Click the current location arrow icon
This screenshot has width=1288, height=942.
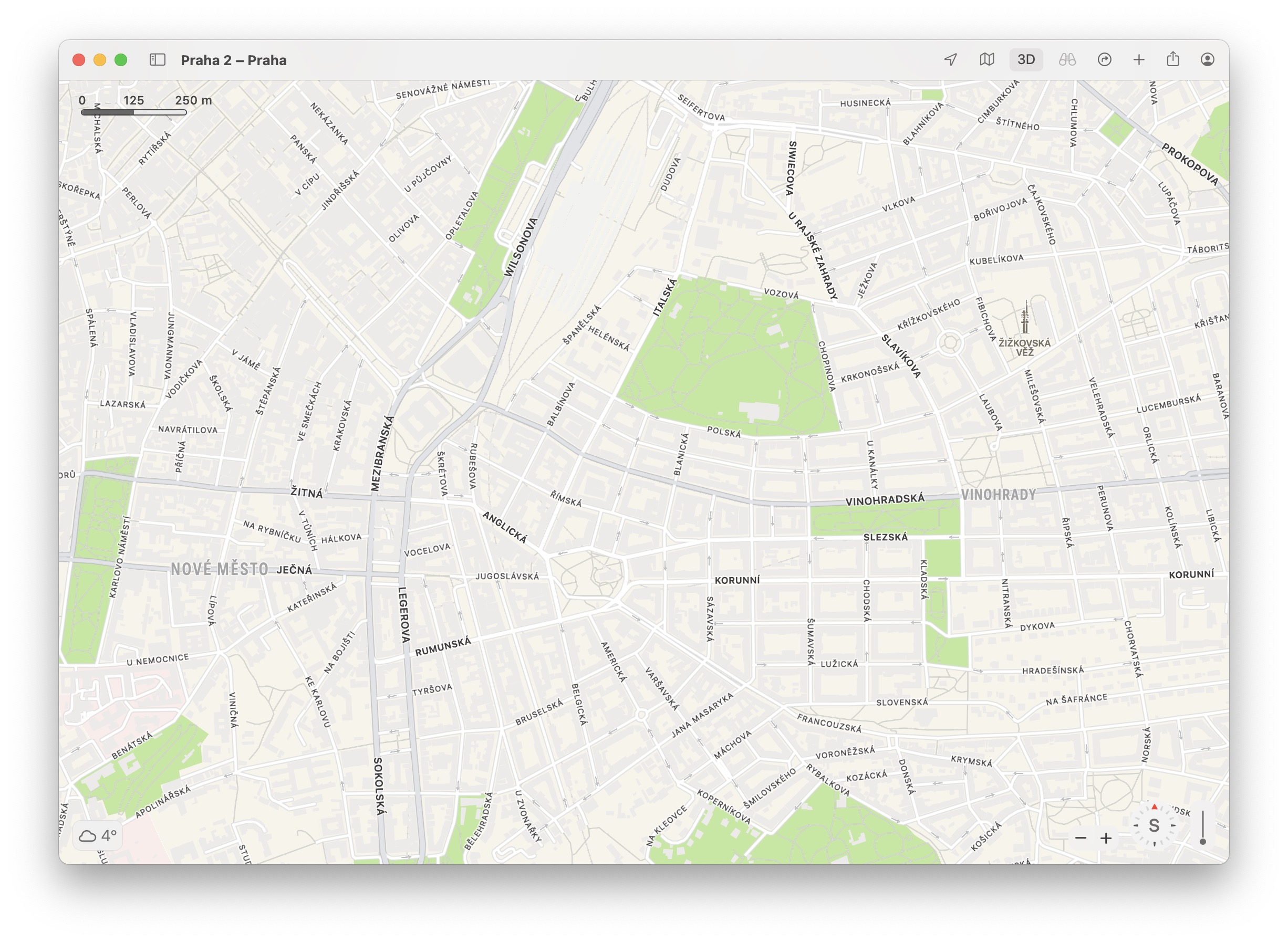(x=950, y=60)
